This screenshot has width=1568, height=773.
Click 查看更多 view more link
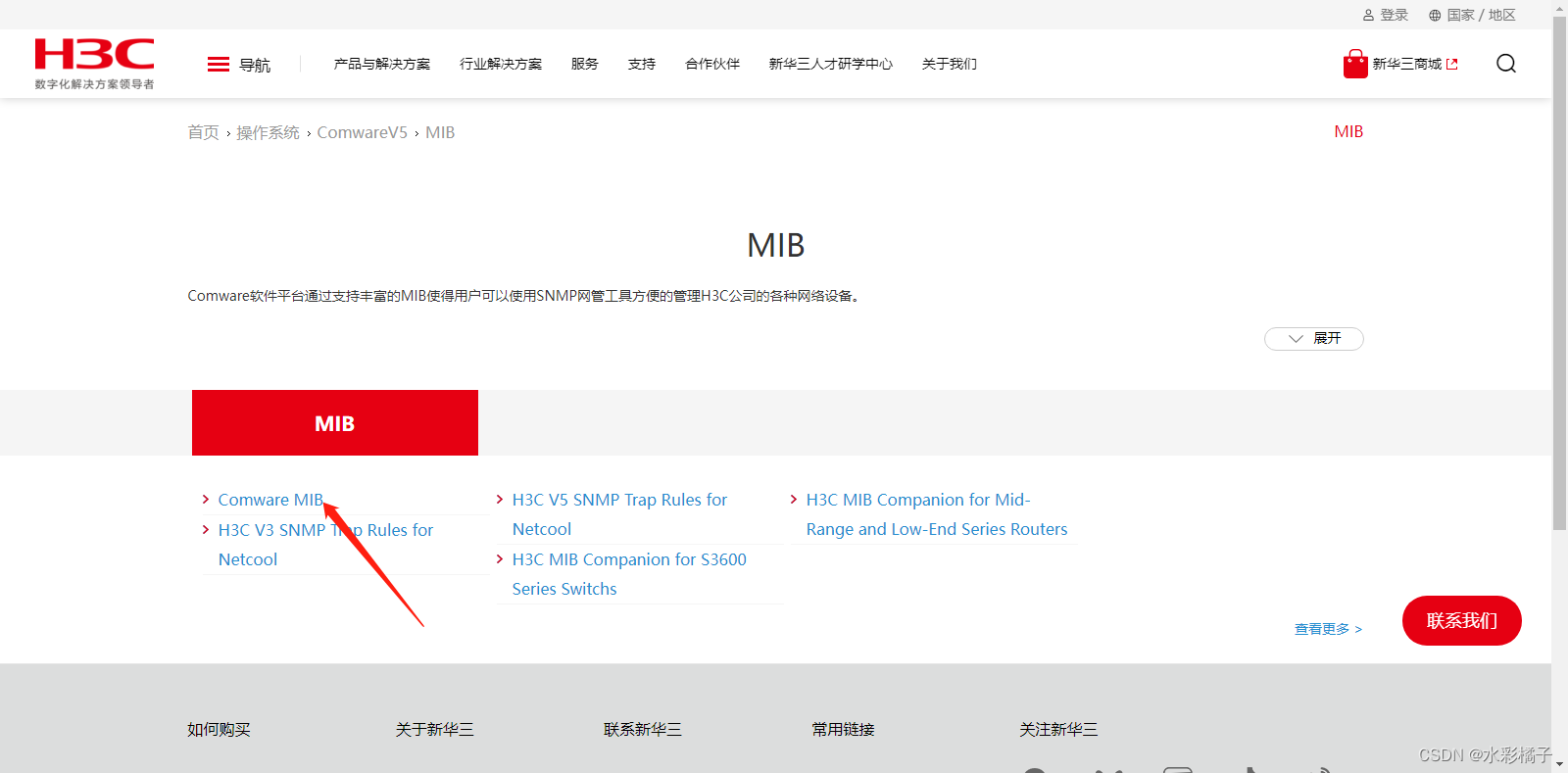pyautogui.click(x=1328, y=629)
